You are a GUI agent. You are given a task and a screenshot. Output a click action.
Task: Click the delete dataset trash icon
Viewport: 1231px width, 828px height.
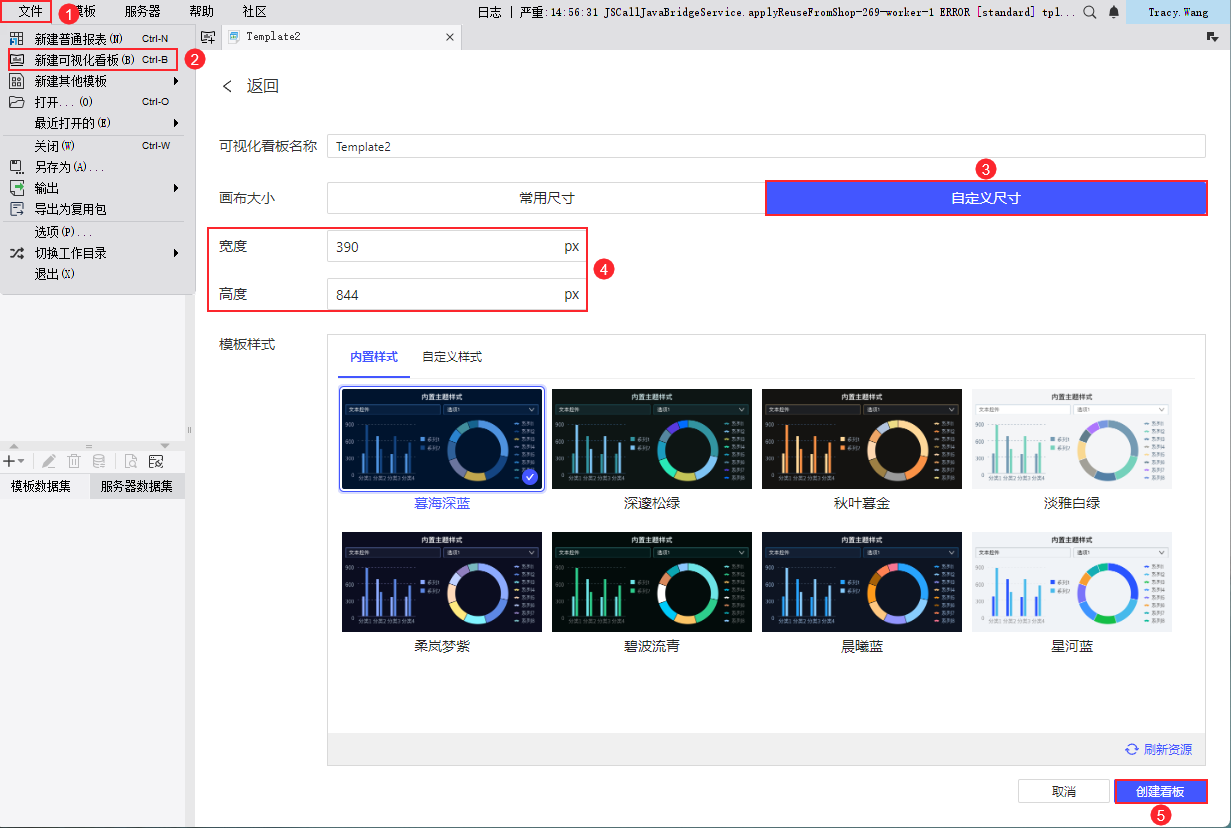(74, 461)
